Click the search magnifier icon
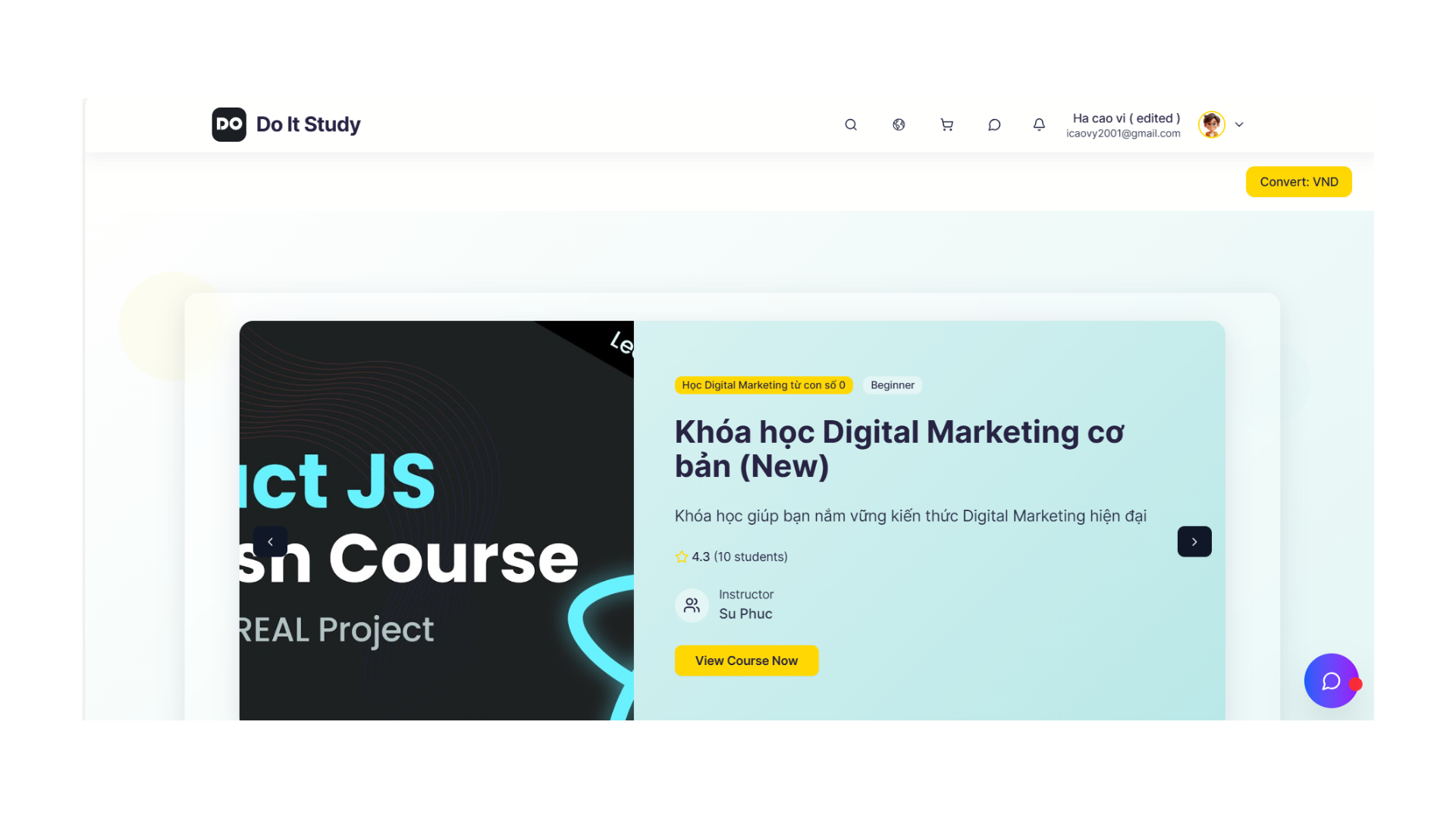Viewport: 1456px width, 819px height. pos(851,124)
